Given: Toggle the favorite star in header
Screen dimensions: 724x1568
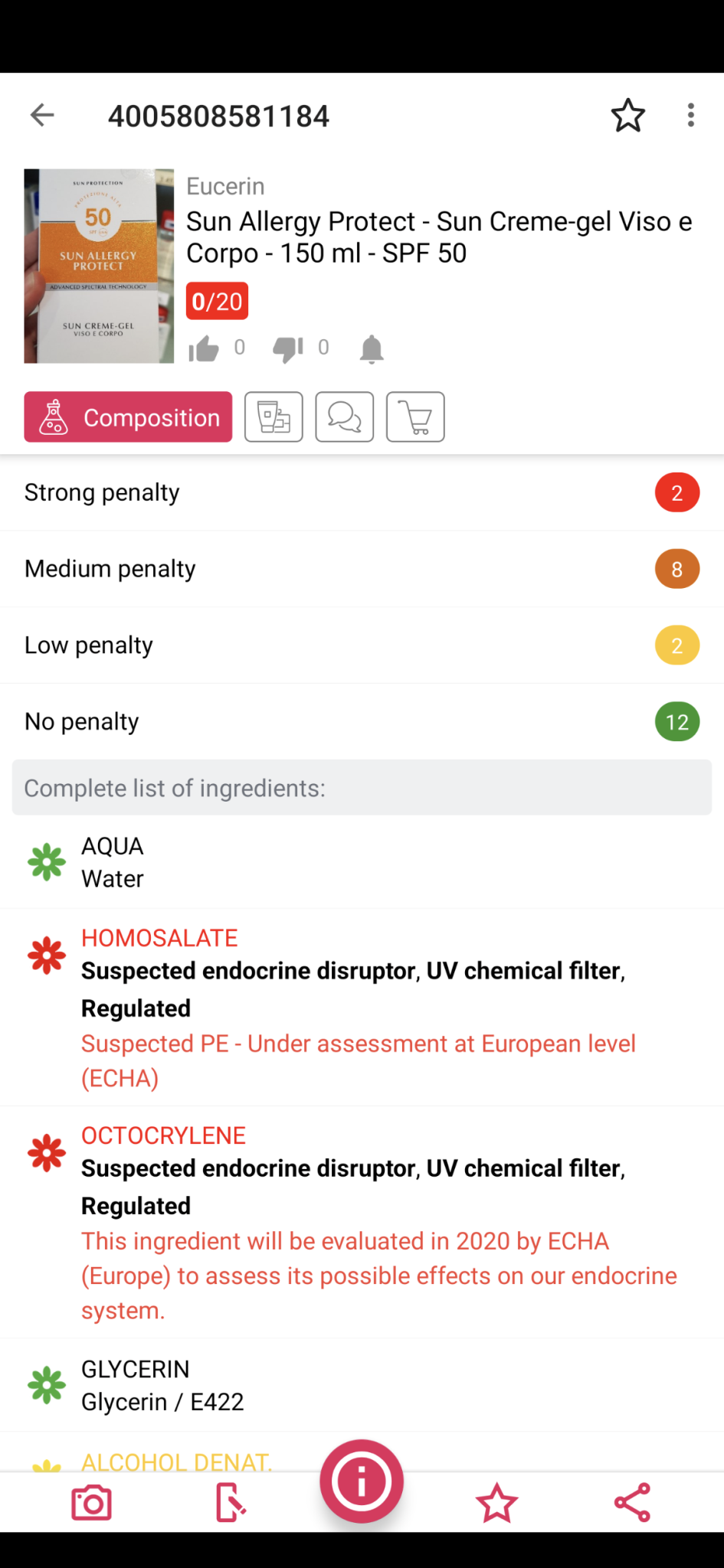Looking at the screenshot, I should pos(627,116).
